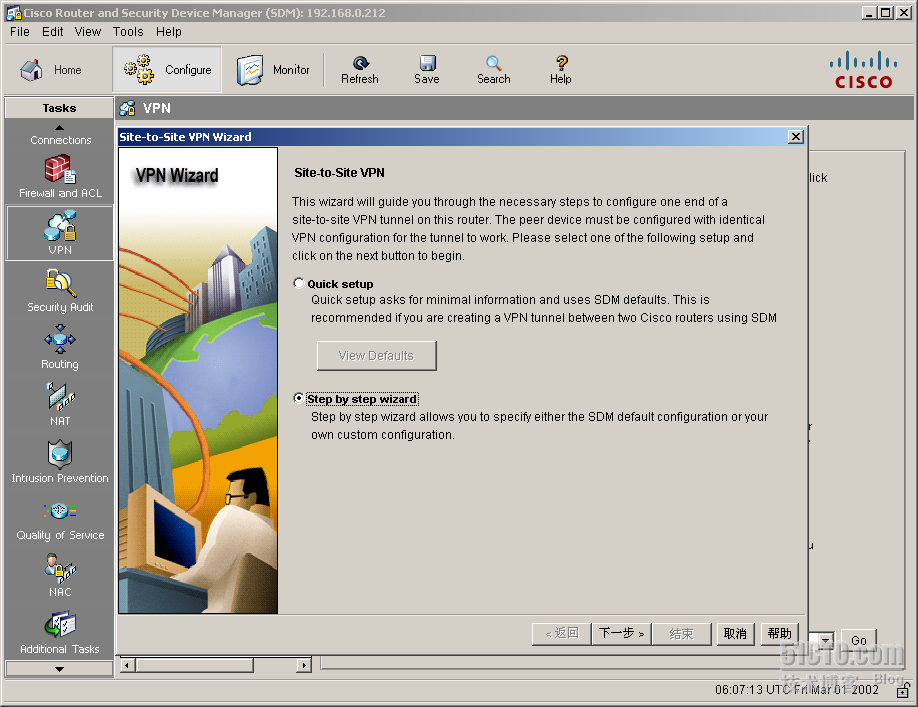Image resolution: width=918 pixels, height=707 pixels.
Task: Open the Tools menu
Action: (128, 32)
